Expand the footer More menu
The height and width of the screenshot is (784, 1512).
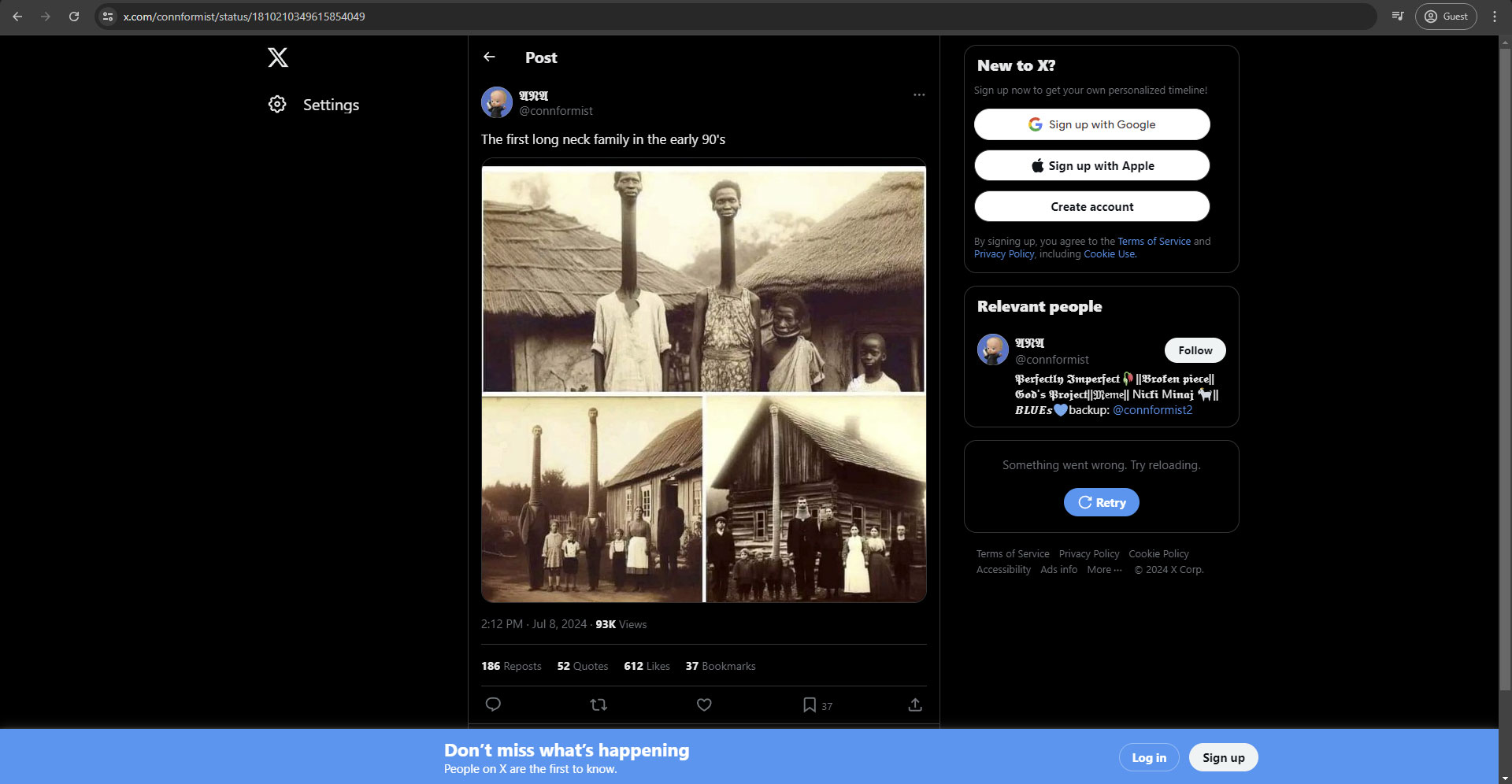coord(1104,570)
